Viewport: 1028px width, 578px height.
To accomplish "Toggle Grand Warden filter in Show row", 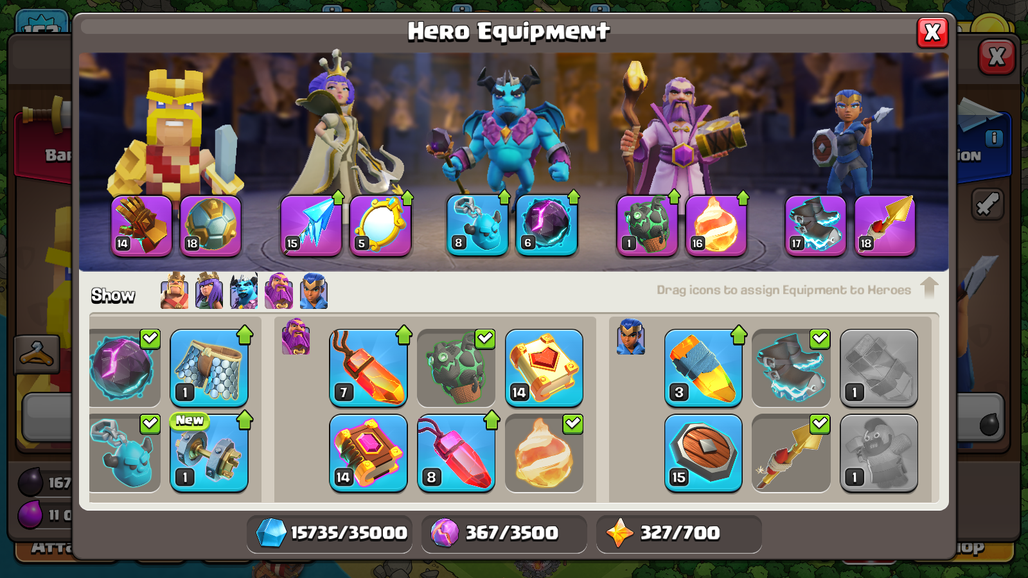I will click(279, 291).
